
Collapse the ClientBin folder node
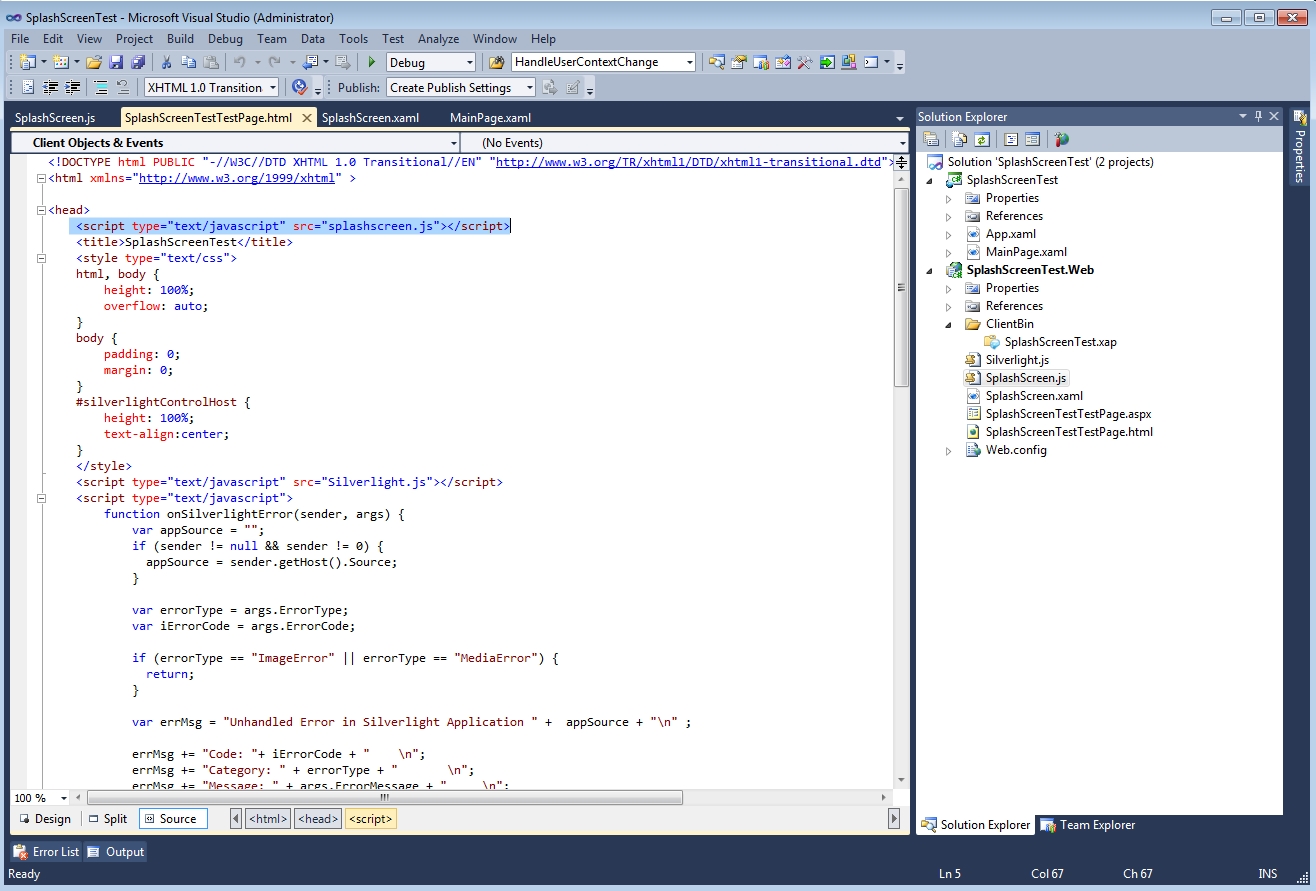point(949,324)
